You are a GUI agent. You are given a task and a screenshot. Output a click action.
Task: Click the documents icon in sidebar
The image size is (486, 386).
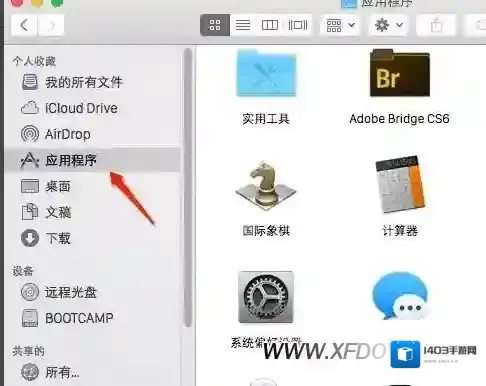click(x=30, y=212)
